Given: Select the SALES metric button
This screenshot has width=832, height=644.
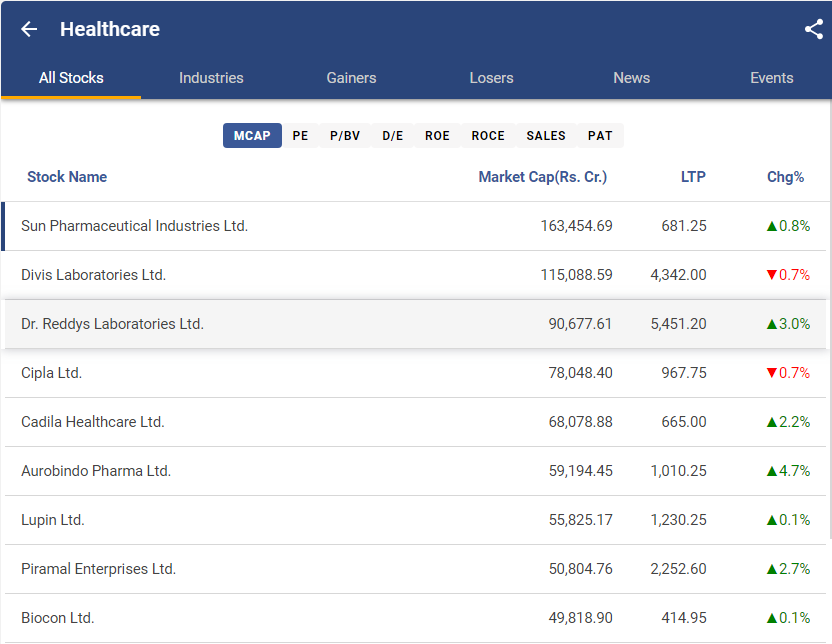Looking at the screenshot, I should [x=546, y=136].
